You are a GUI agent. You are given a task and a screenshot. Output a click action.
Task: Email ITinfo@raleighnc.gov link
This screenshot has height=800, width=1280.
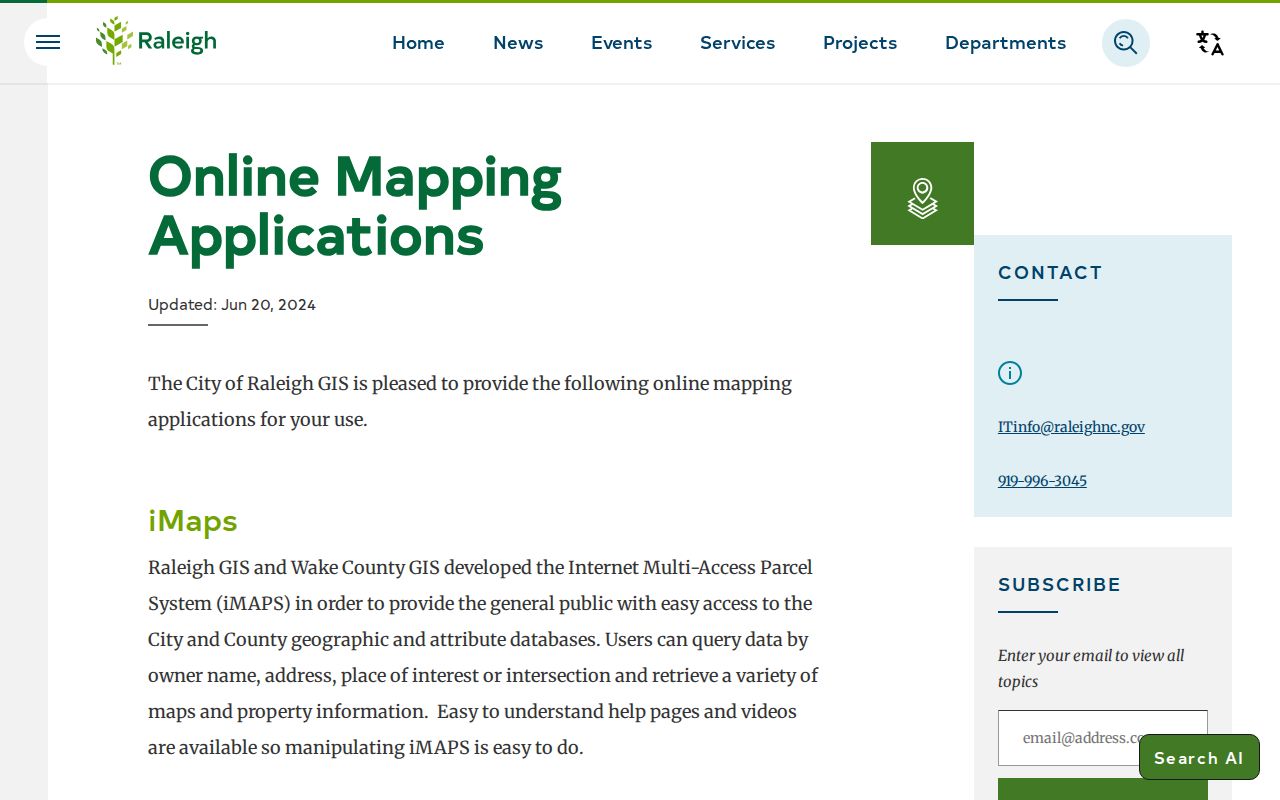point(1071,427)
